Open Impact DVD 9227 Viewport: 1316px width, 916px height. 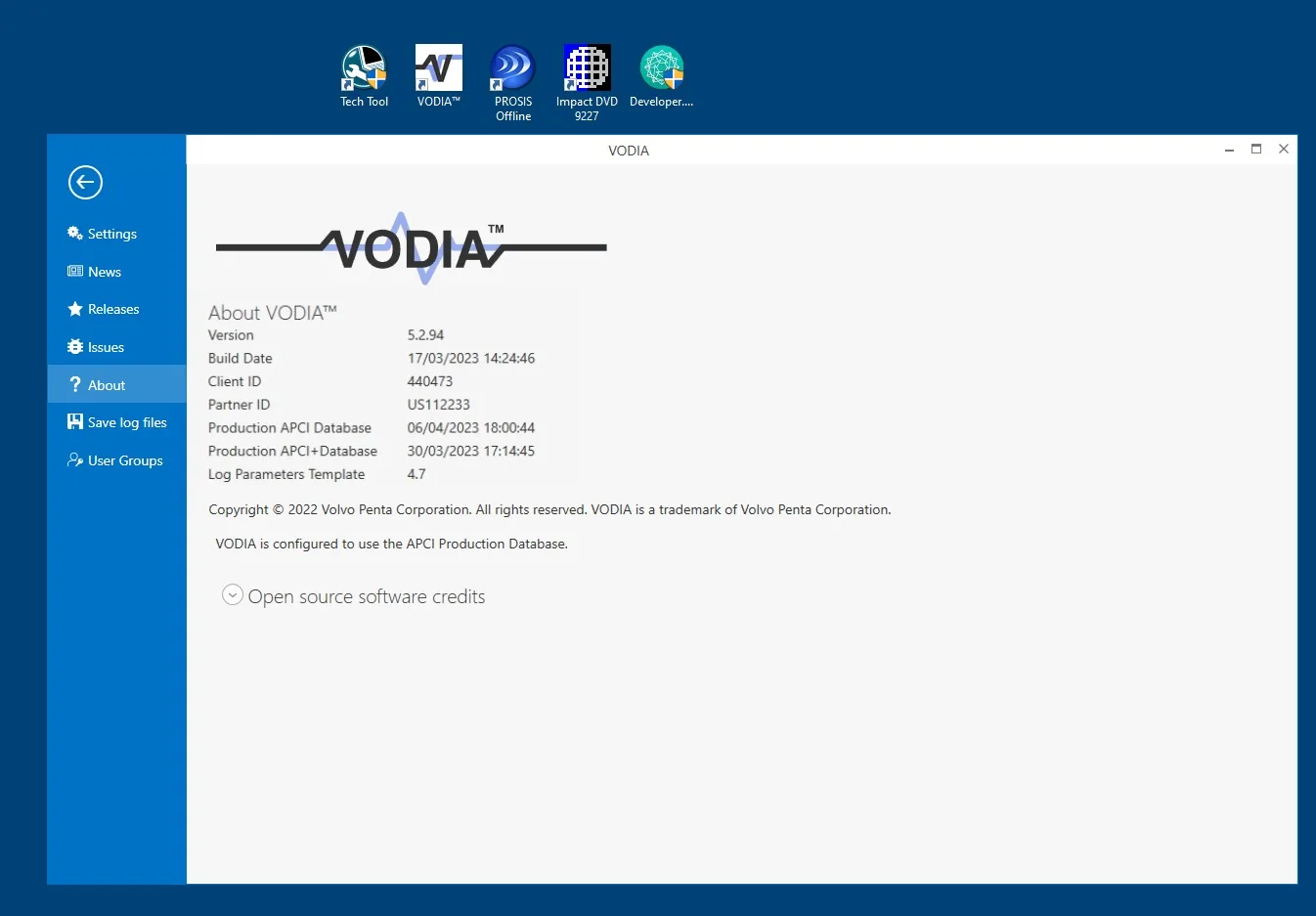tap(587, 68)
